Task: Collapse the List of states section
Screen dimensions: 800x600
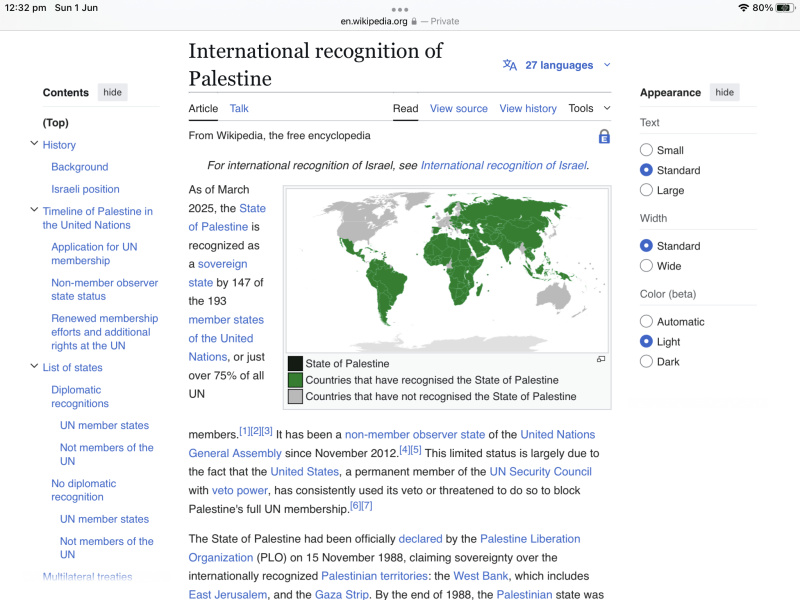Action: (34, 367)
